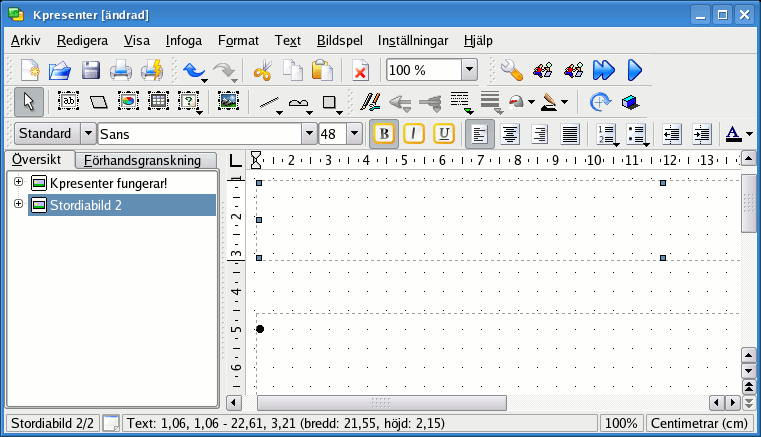Click the Save document floppy icon
The width and height of the screenshot is (761, 437).
91,70
